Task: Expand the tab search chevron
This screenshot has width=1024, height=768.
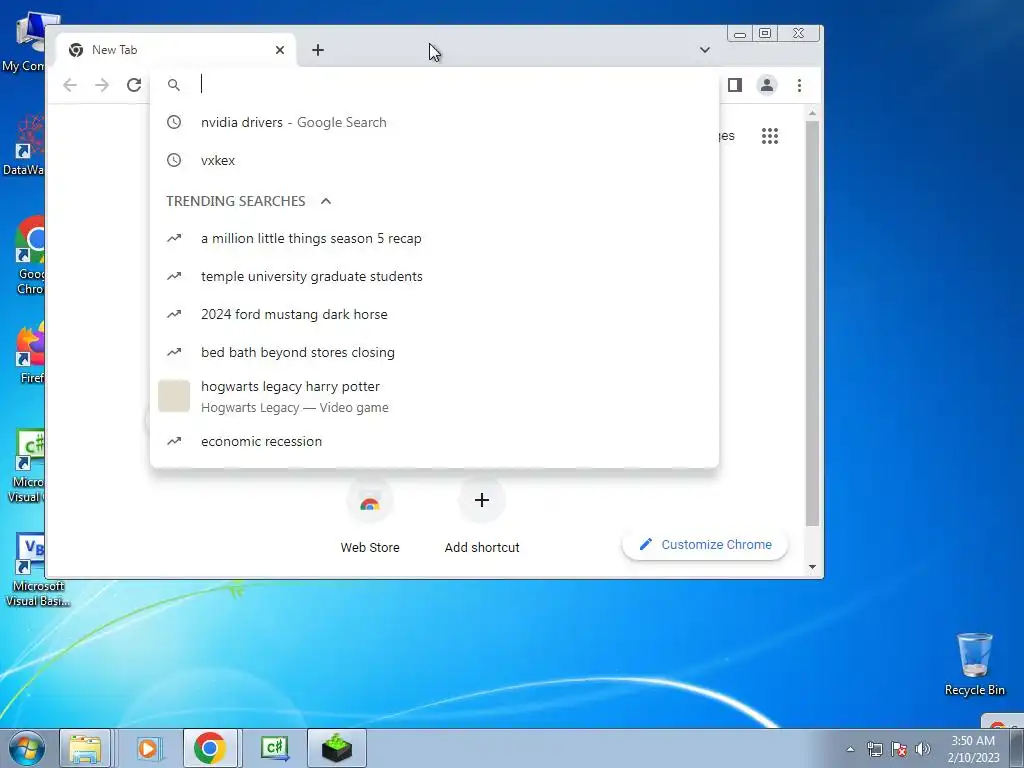Action: [705, 50]
